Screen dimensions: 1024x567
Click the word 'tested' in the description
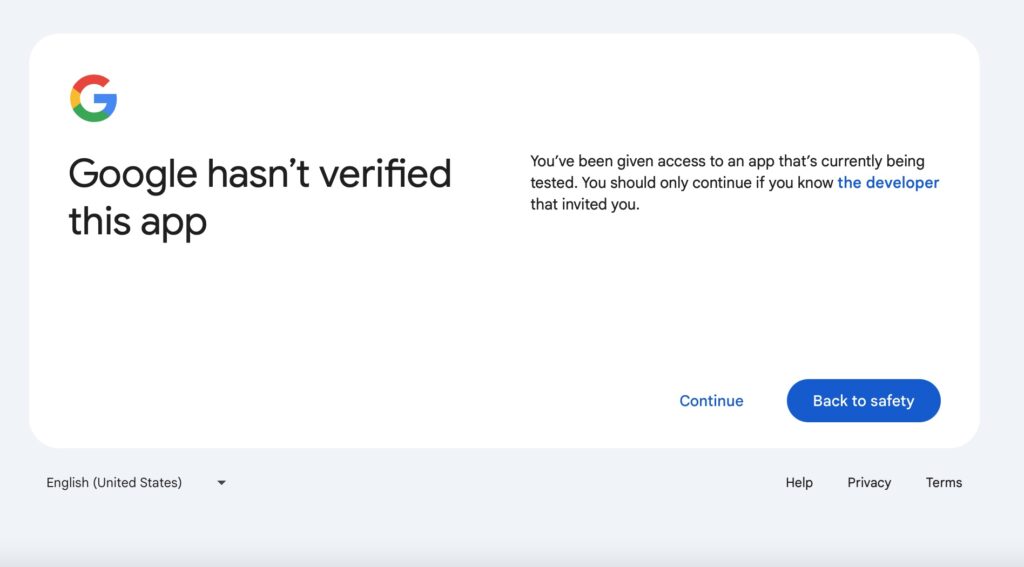coord(552,182)
